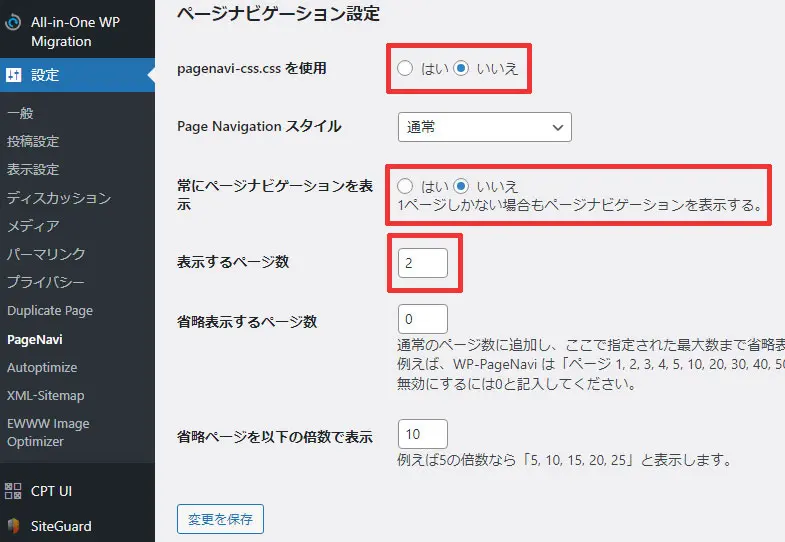Open ディスカッション settings page

(59, 198)
